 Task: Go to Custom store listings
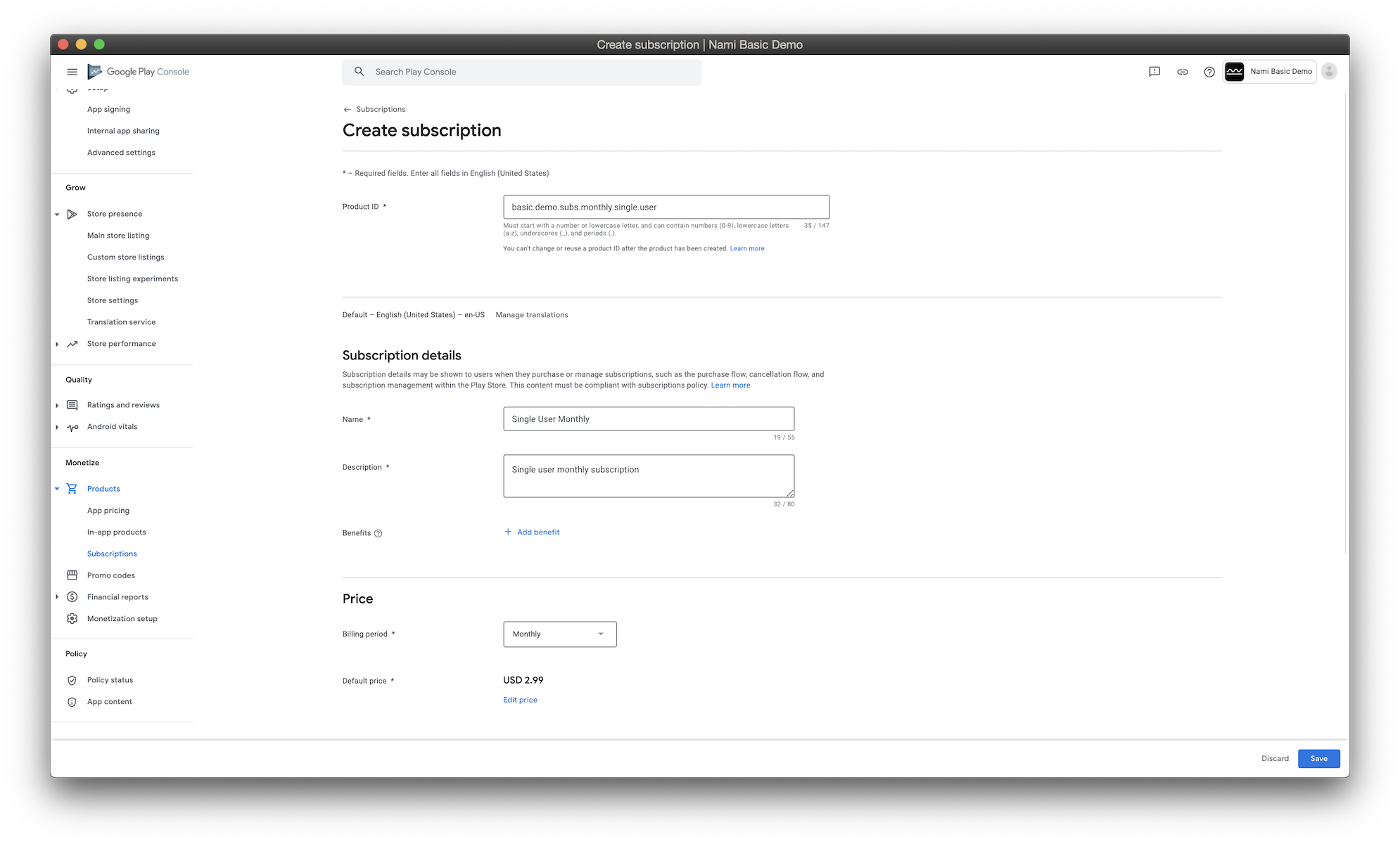point(125,257)
